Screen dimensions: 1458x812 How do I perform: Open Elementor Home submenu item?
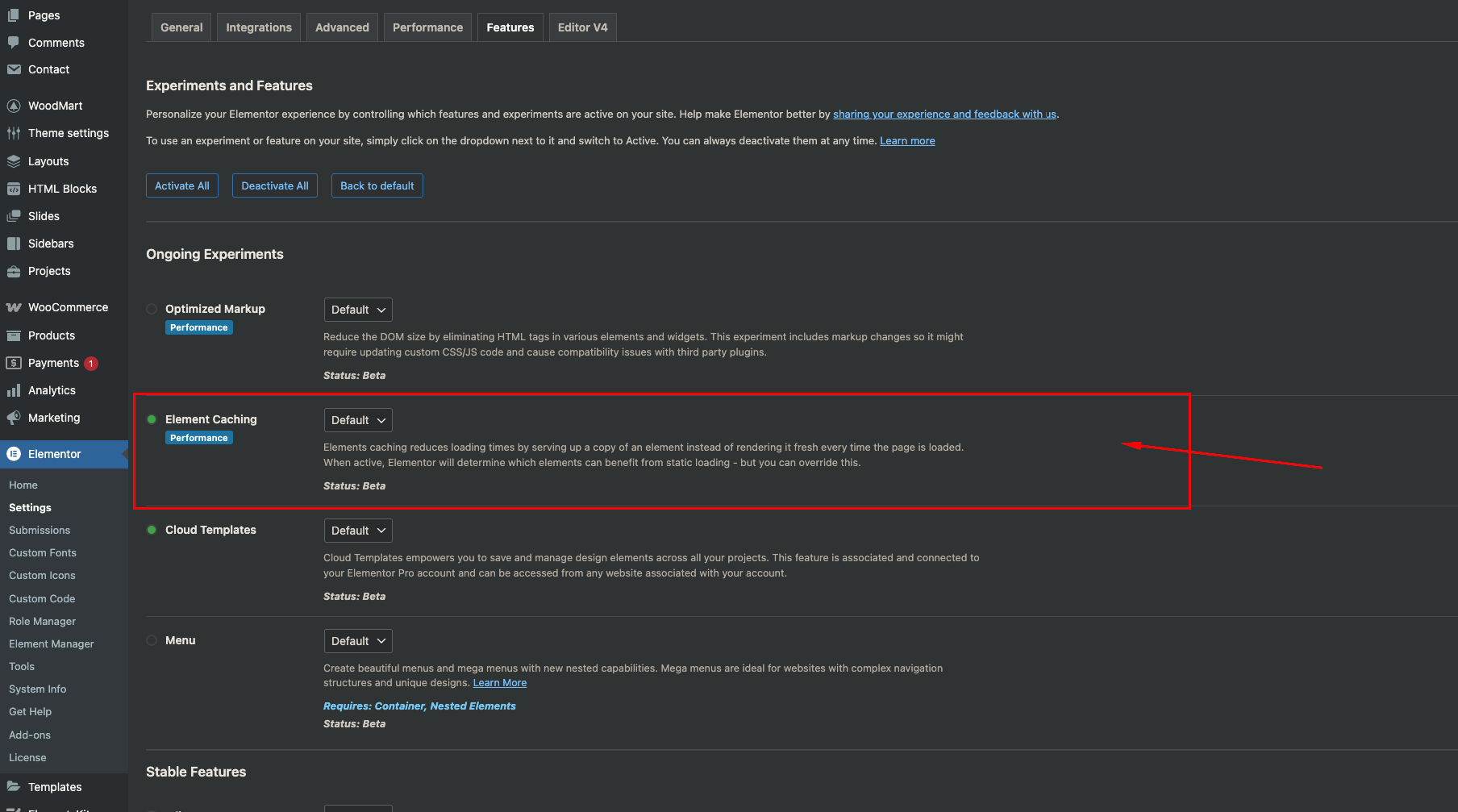point(23,485)
